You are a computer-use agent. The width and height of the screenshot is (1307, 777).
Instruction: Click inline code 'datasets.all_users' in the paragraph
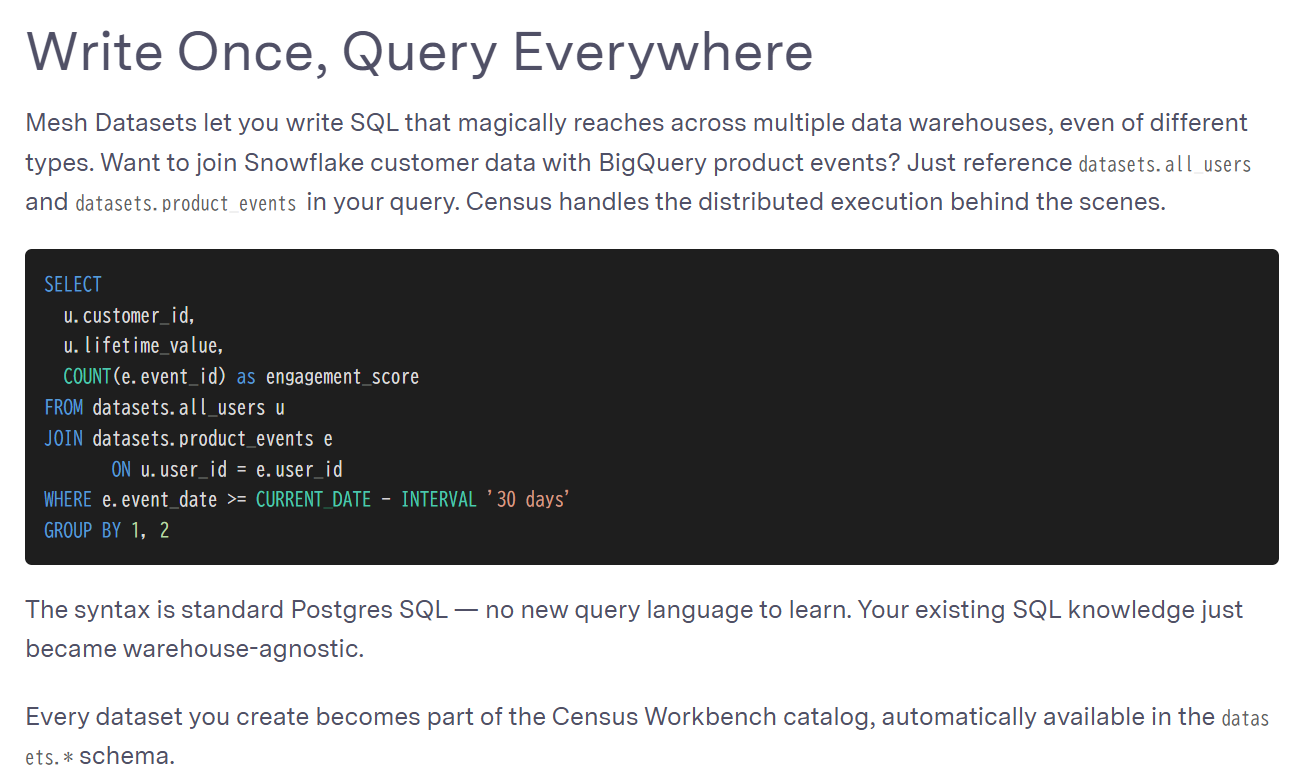pos(1165,164)
